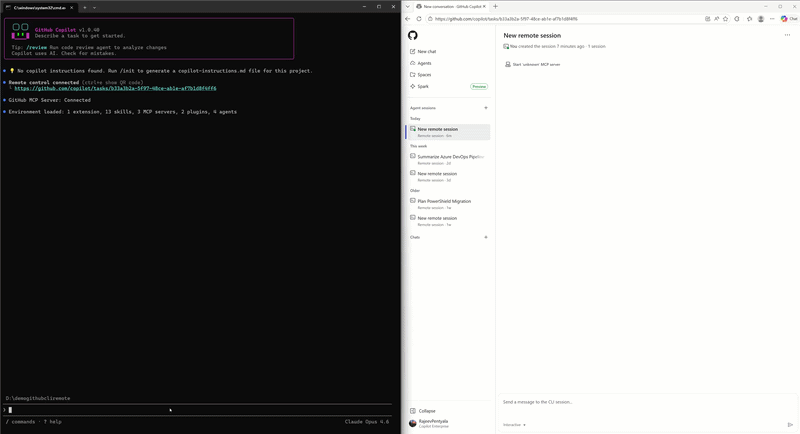
Task: Open the Agents page
Action: [x=421, y=63]
